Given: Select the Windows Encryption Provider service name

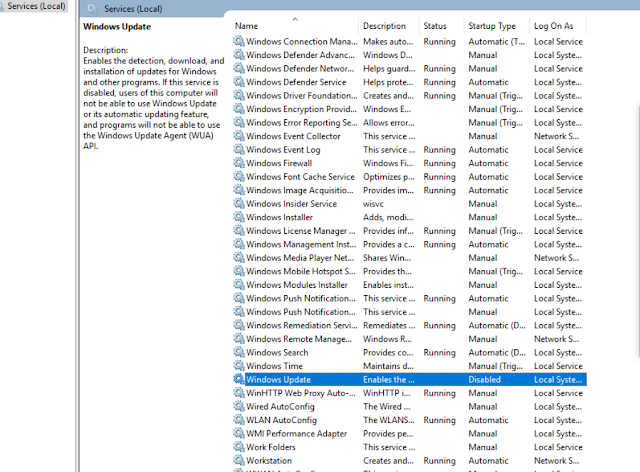Looking at the screenshot, I should tap(301, 109).
